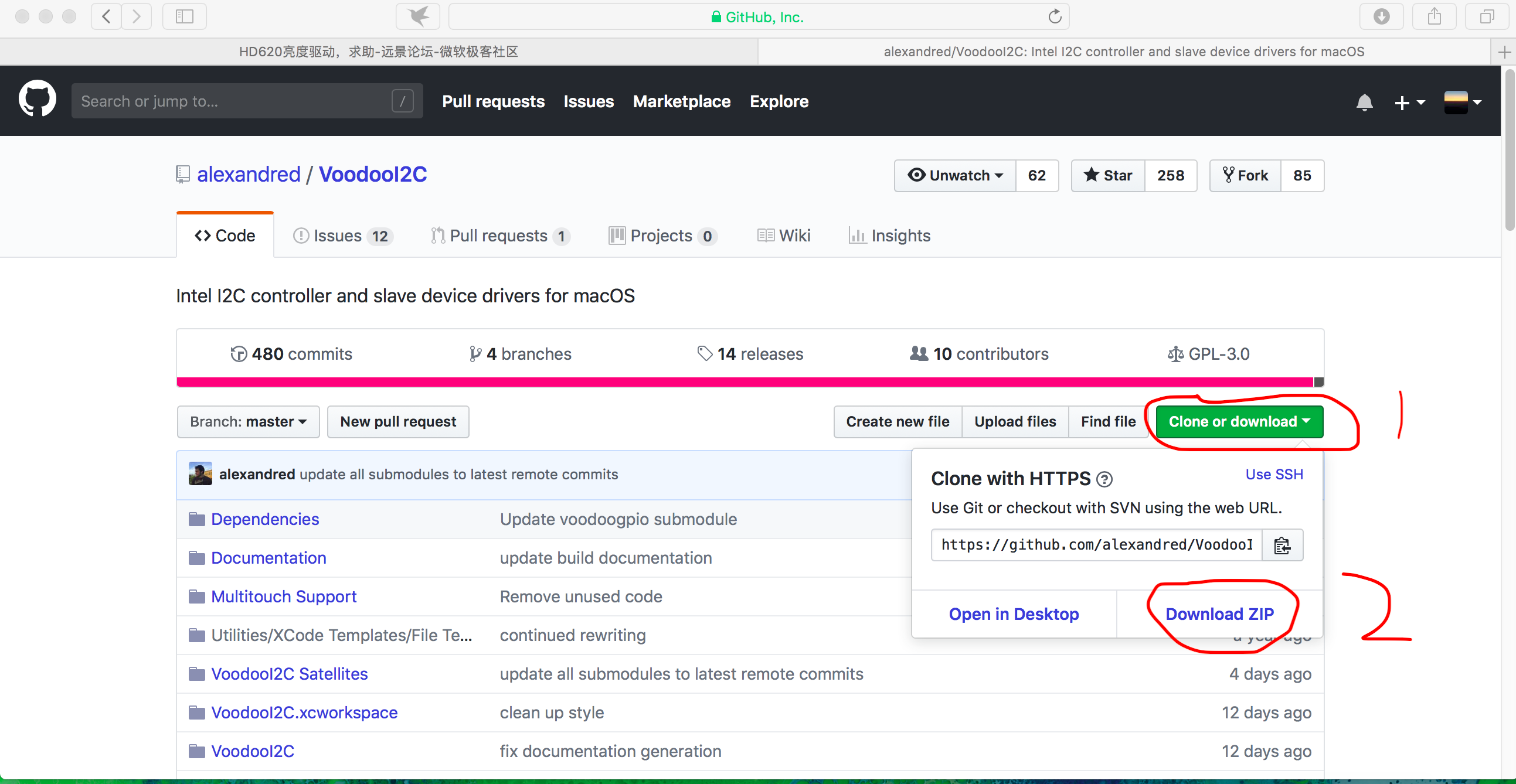Click the bird extension icon in toolbar
This screenshot has height=784, width=1516.
click(418, 16)
